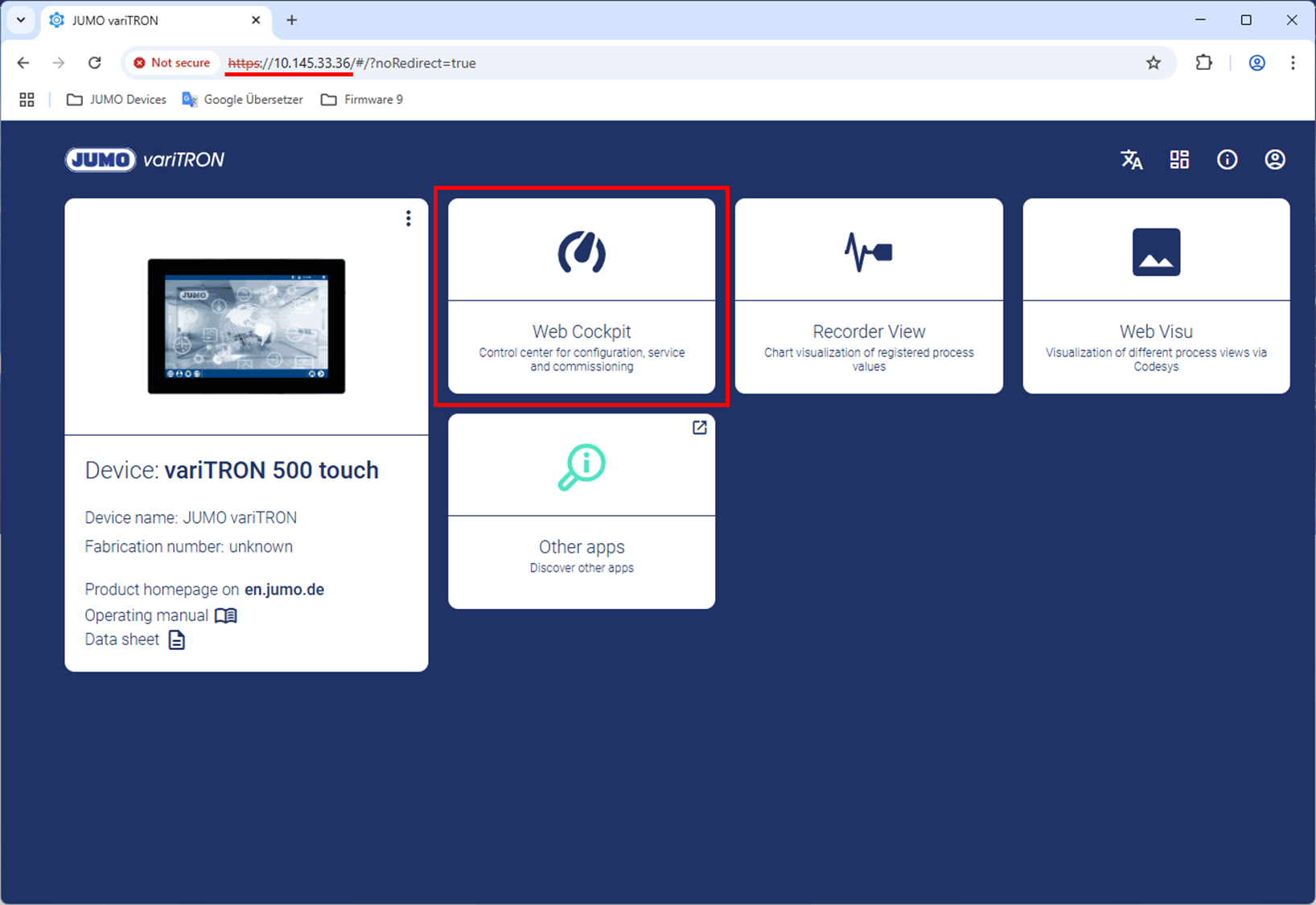
Task: Close the JUMO variTRON tab
Action: [x=256, y=20]
